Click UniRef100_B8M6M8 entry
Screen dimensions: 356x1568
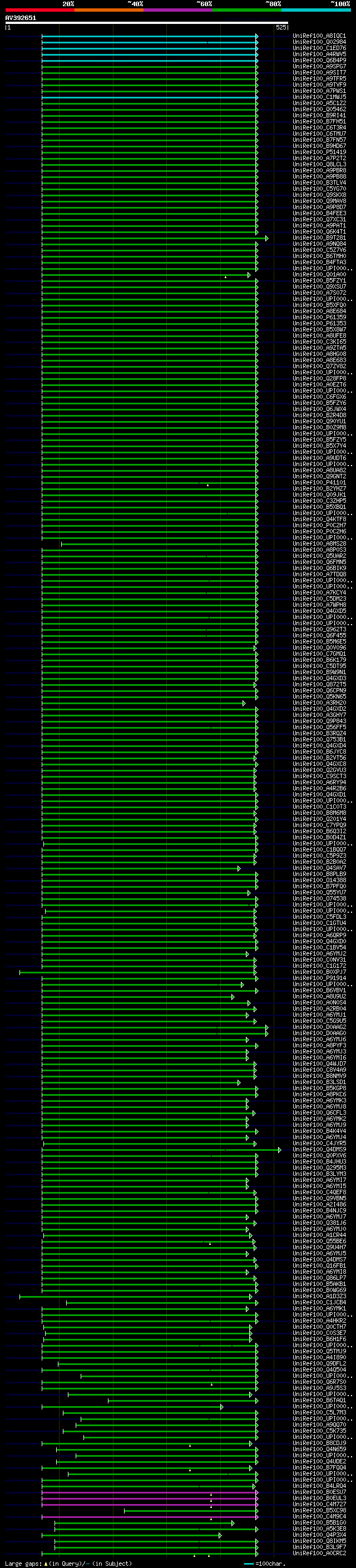tap(319, 813)
